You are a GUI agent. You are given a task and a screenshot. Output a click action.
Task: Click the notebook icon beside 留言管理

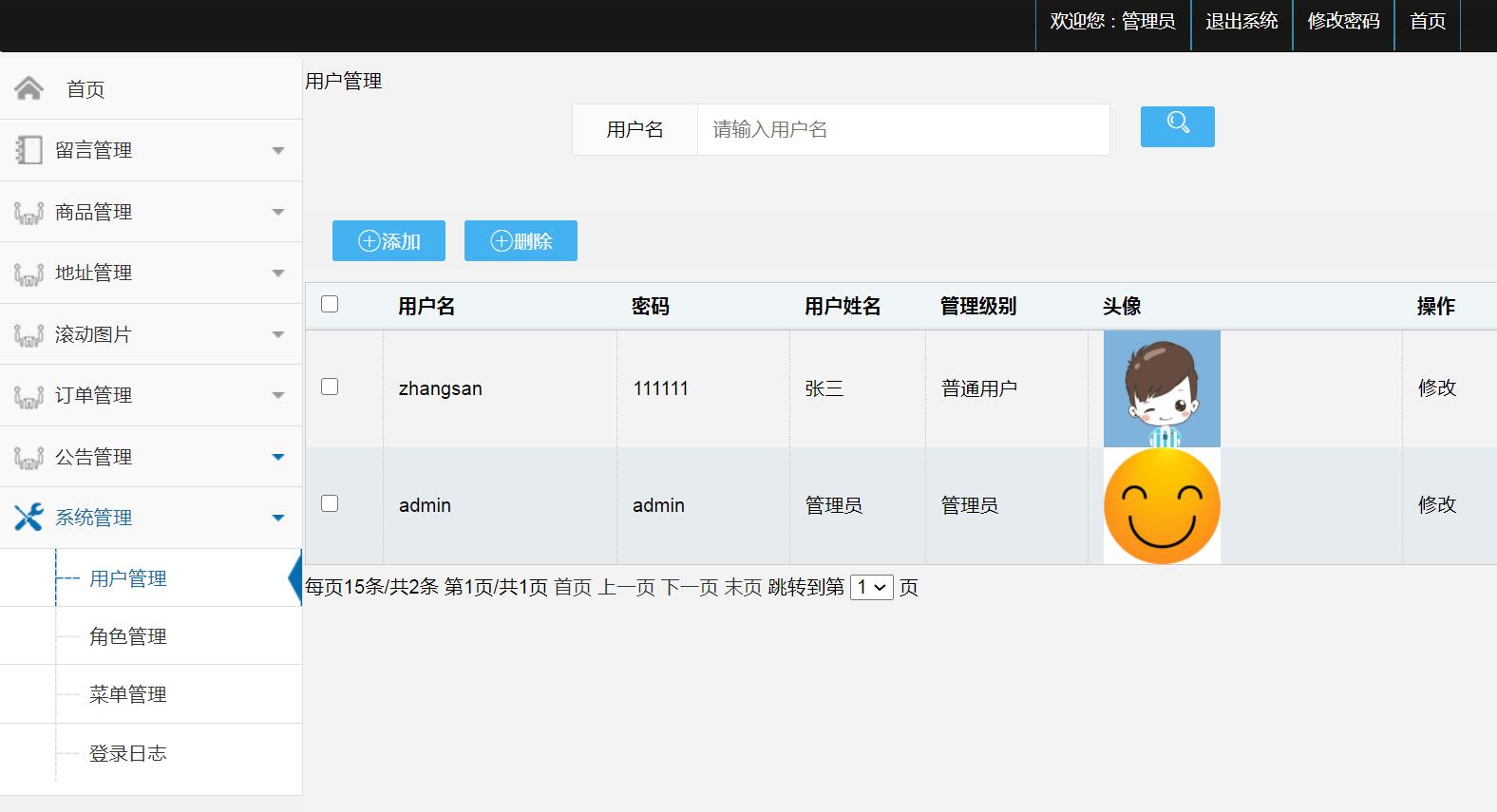click(x=28, y=150)
